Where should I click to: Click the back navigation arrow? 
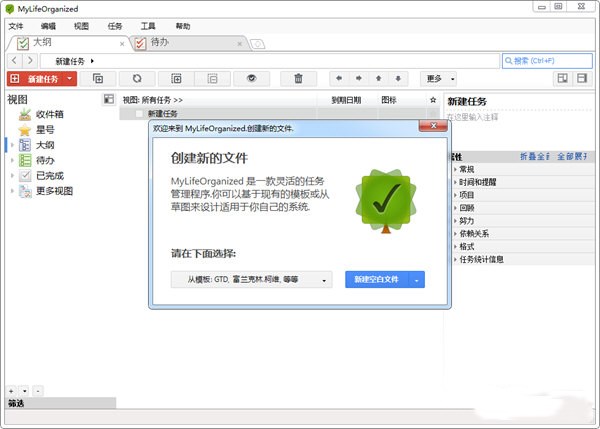pyautogui.click(x=15, y=60)
